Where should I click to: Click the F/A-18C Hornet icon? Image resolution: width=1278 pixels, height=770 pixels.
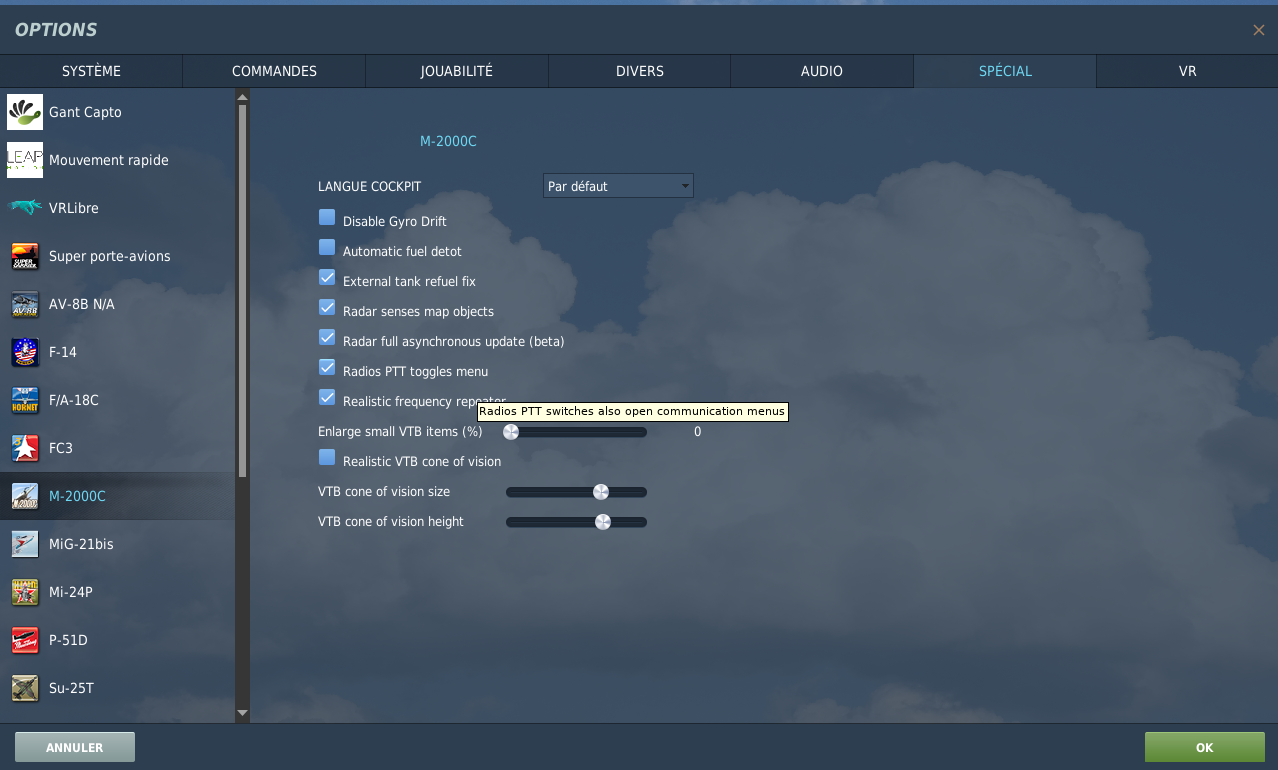click(25, 400)
